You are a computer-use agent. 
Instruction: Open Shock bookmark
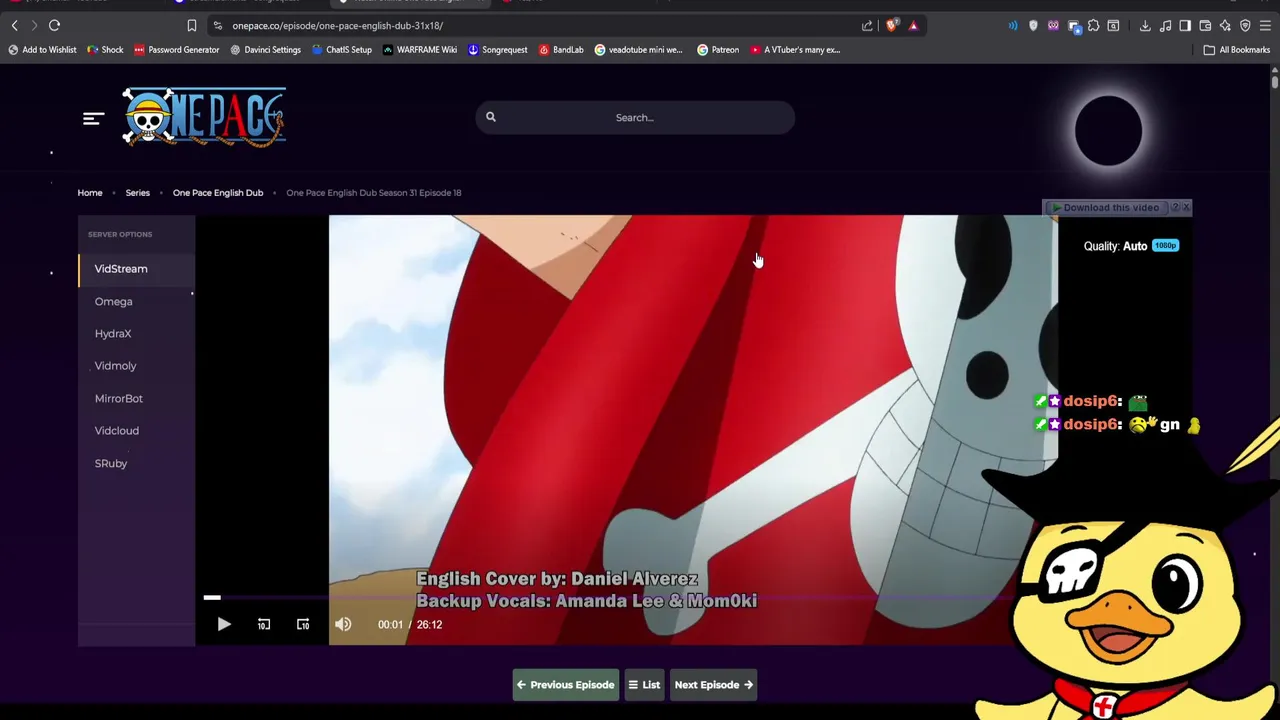(x=105, y=49)
